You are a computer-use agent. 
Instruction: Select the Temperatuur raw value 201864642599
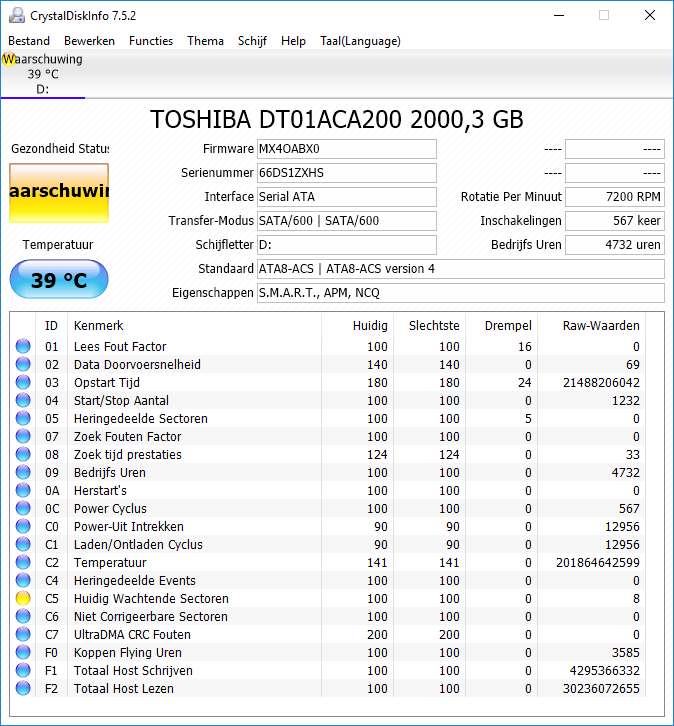598,563
